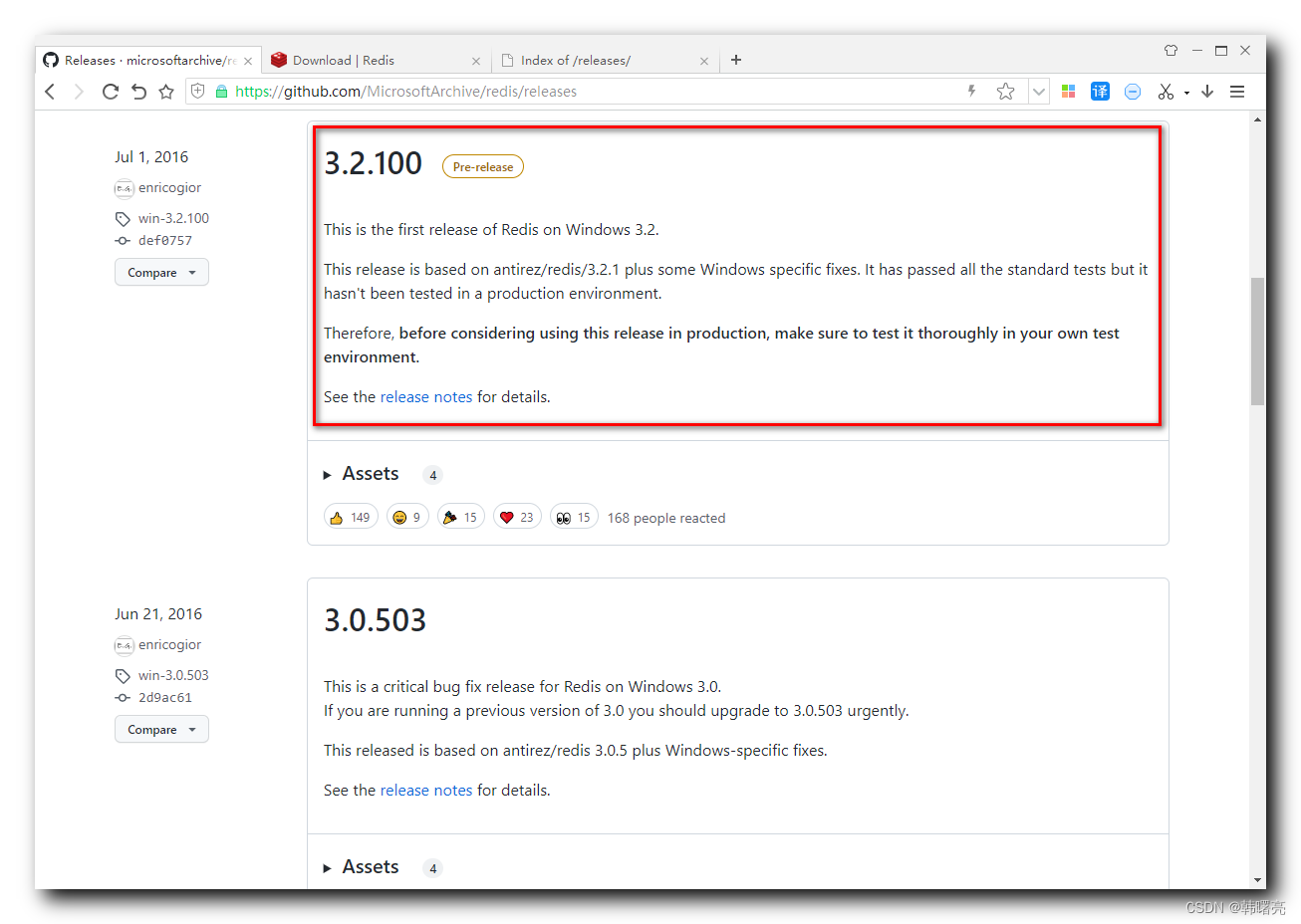1301x924 pixels.
Task: Click the page vertical scrollbar thumb
Action: click(1257, 341)
